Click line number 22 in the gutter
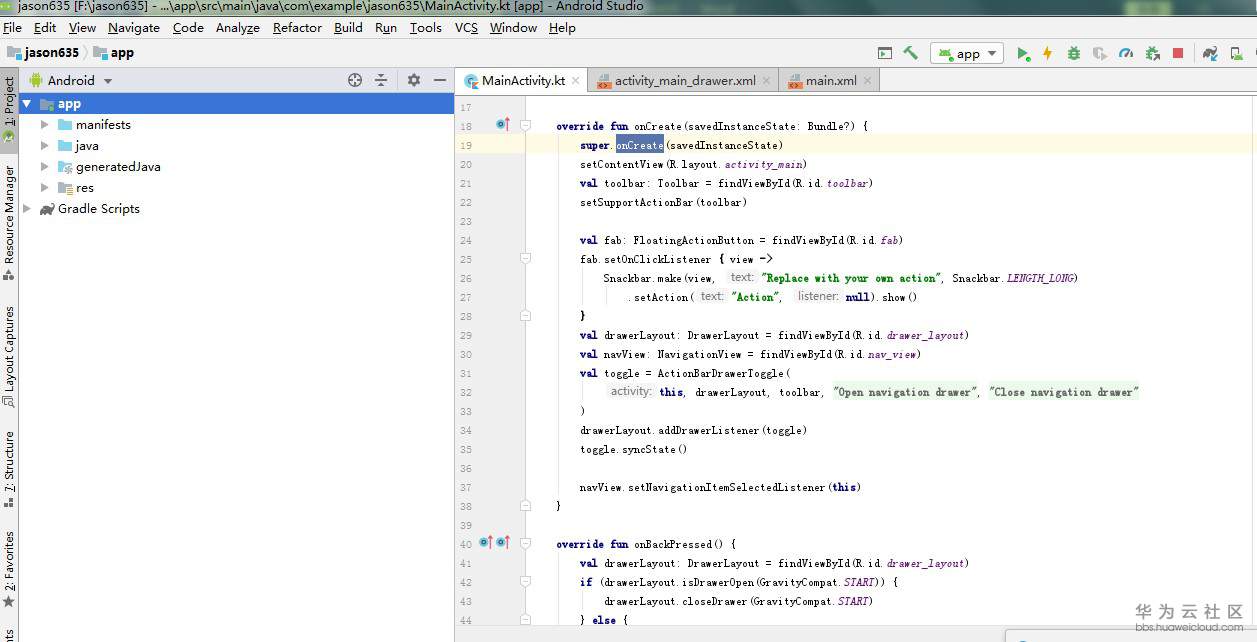1257x642 pixels. pos(466,202)
